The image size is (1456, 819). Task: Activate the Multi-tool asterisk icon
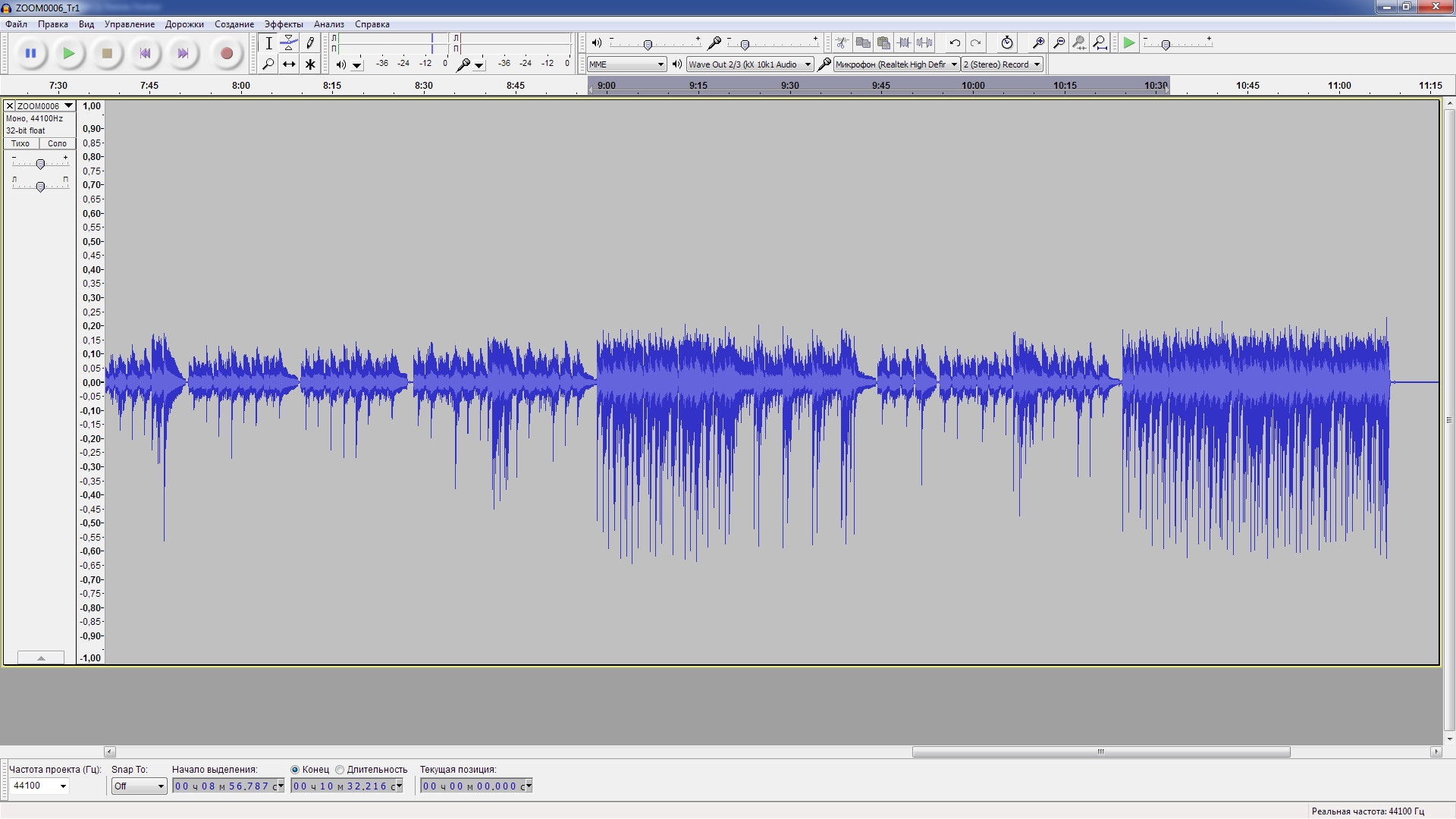(309, 64)
